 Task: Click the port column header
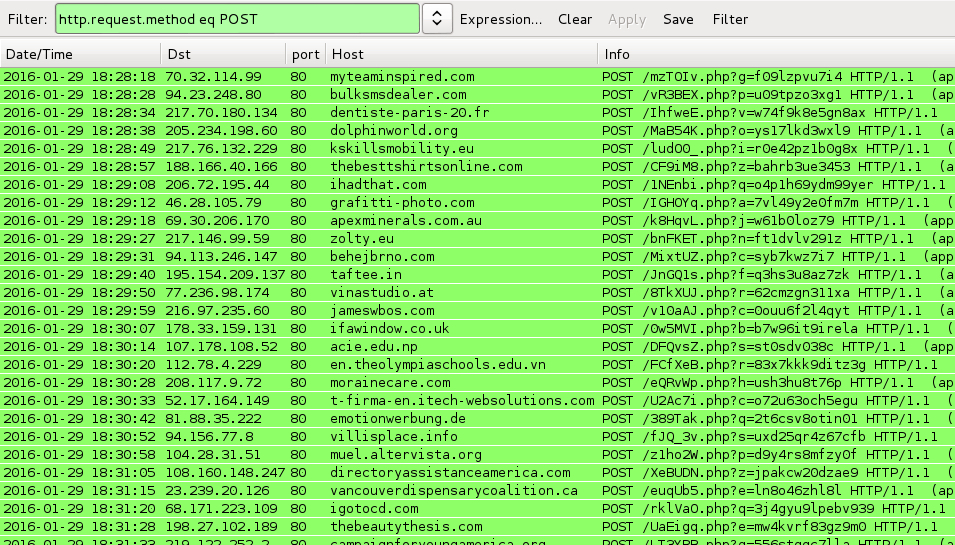(305, 54)
